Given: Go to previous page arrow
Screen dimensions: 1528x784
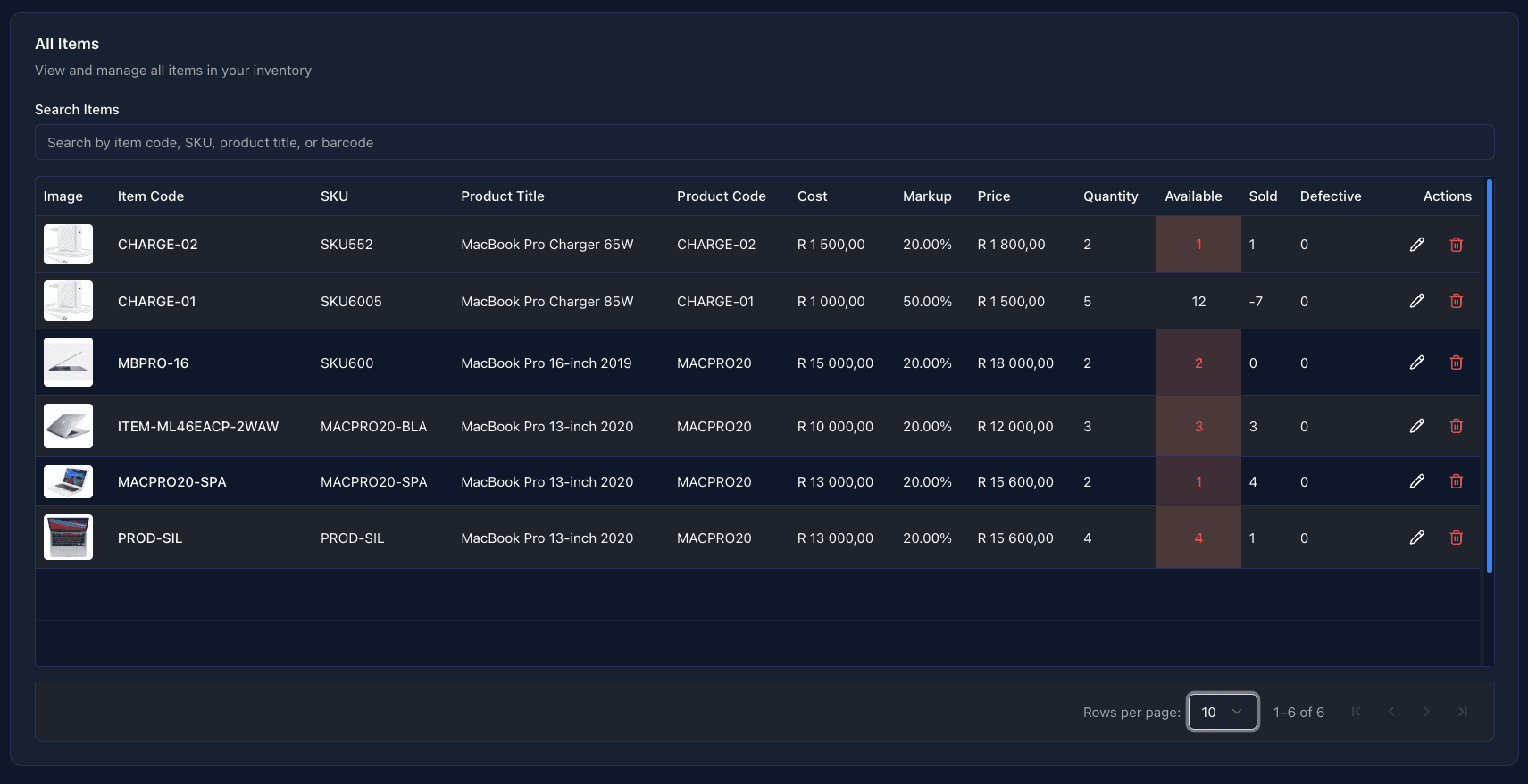Looking at the screenshot, I should pos(1391,712).
